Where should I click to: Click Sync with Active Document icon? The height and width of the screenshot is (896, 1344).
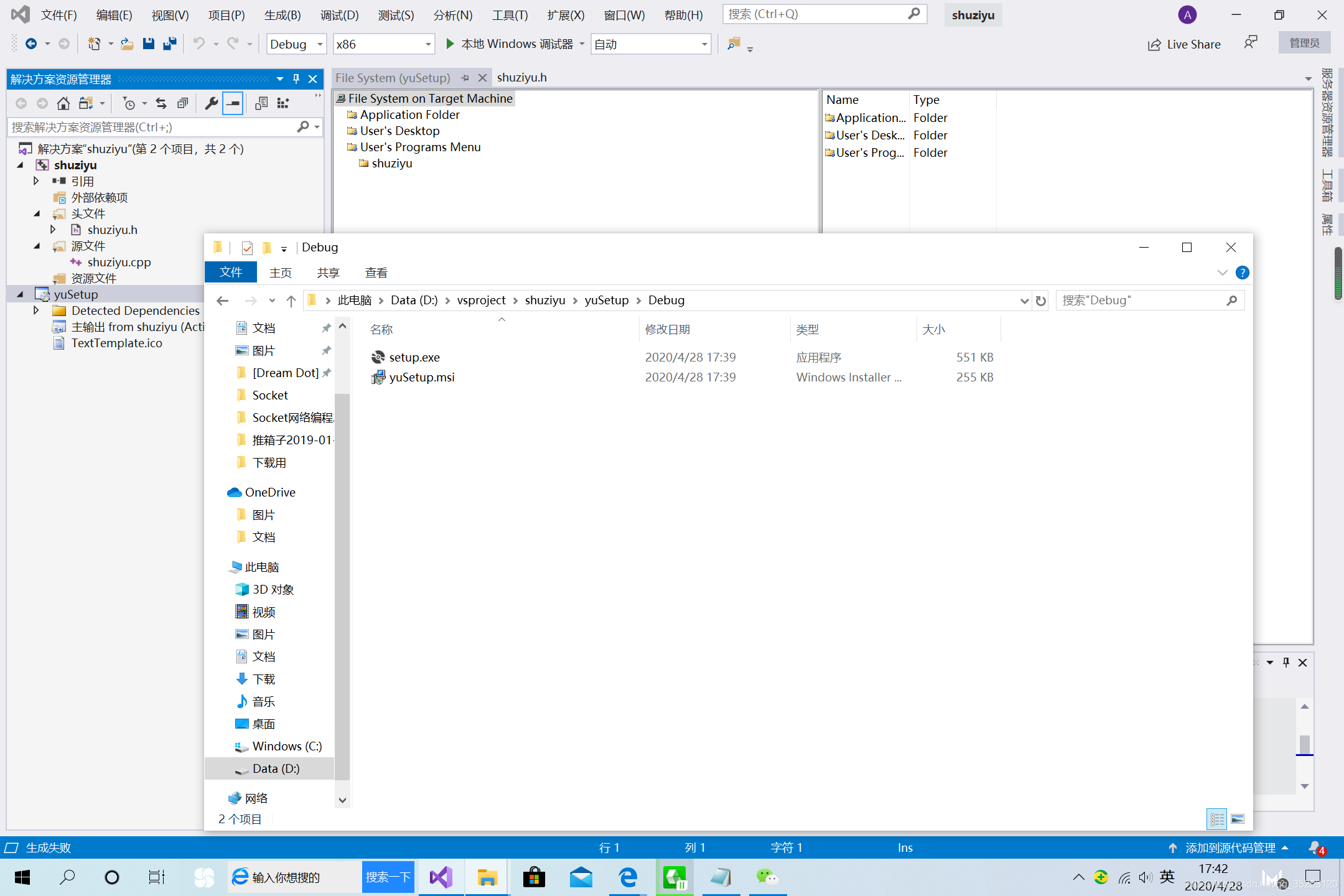click(161, 103)
